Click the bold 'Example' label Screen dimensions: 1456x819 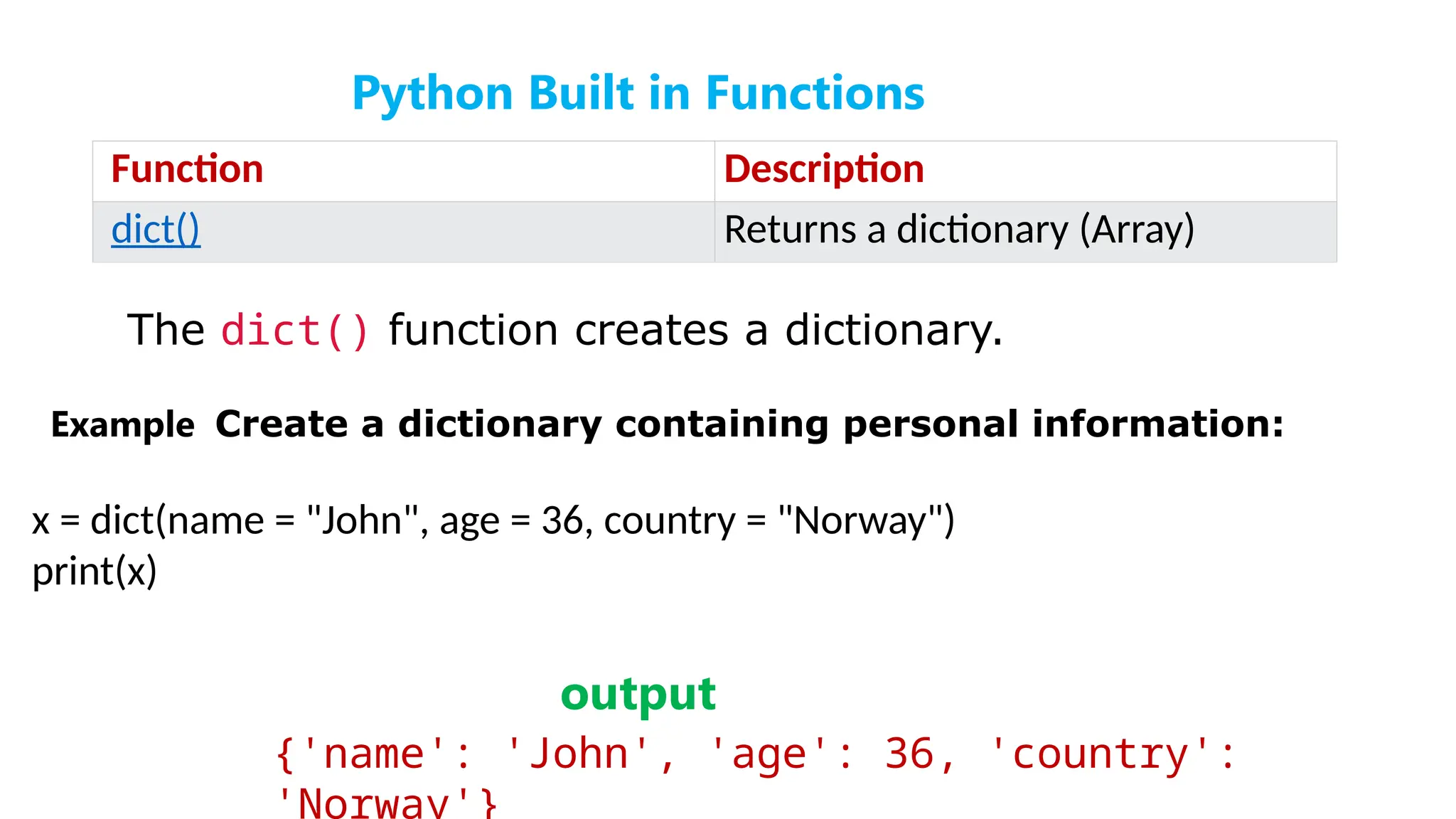[122, 425]
